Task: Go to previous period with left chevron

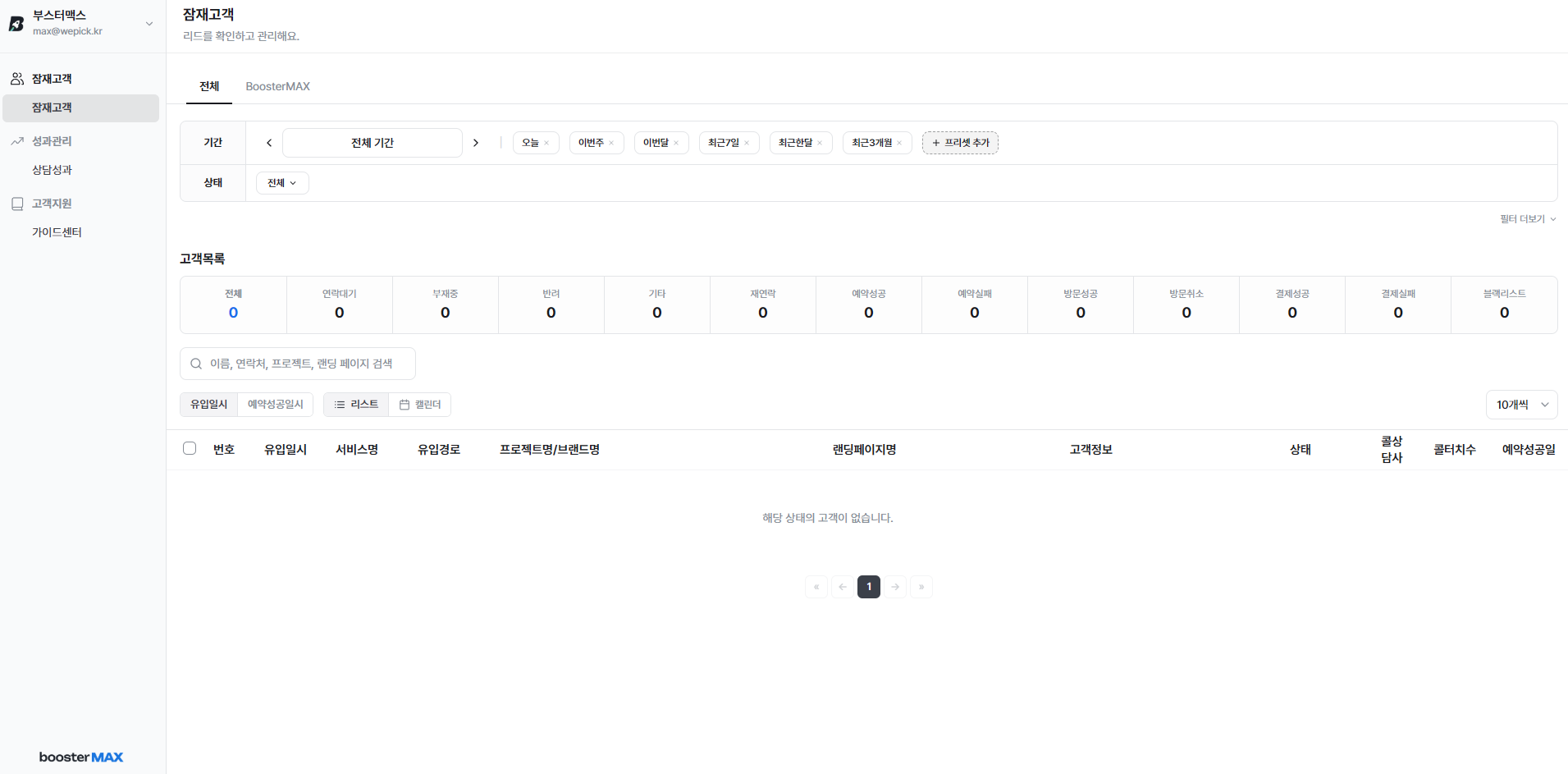Action: click(x=269, y=143)
